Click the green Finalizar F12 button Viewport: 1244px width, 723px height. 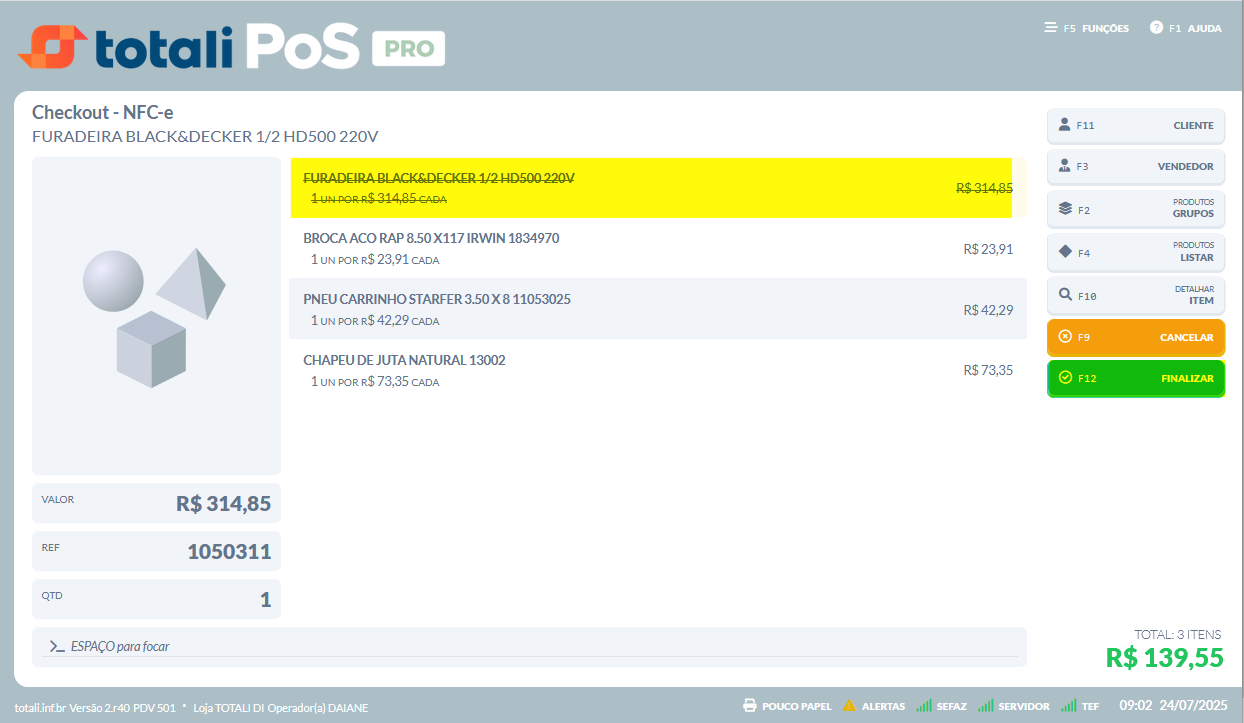tap(1136, 378)
